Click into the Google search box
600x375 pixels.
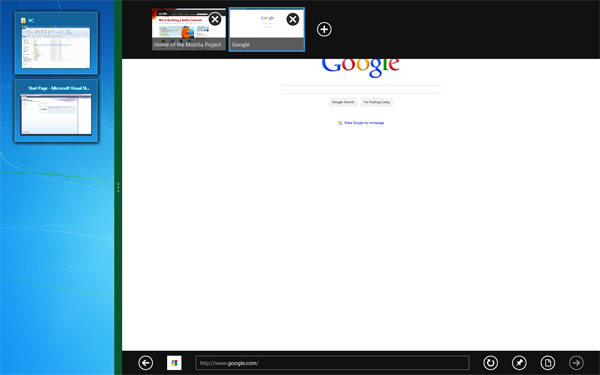(x=361, y=89)
